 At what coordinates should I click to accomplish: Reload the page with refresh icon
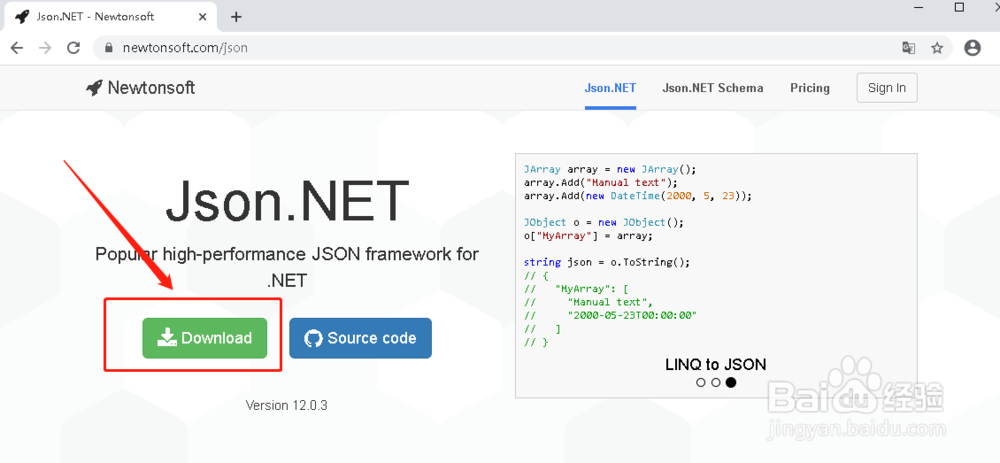[74, 48]
